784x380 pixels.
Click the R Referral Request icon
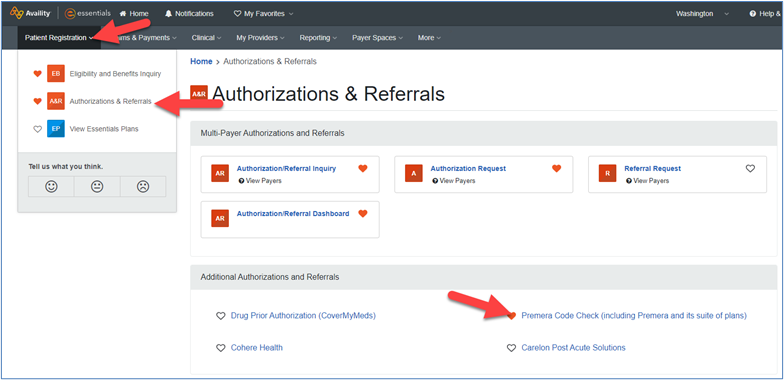[x=608, y=173]
